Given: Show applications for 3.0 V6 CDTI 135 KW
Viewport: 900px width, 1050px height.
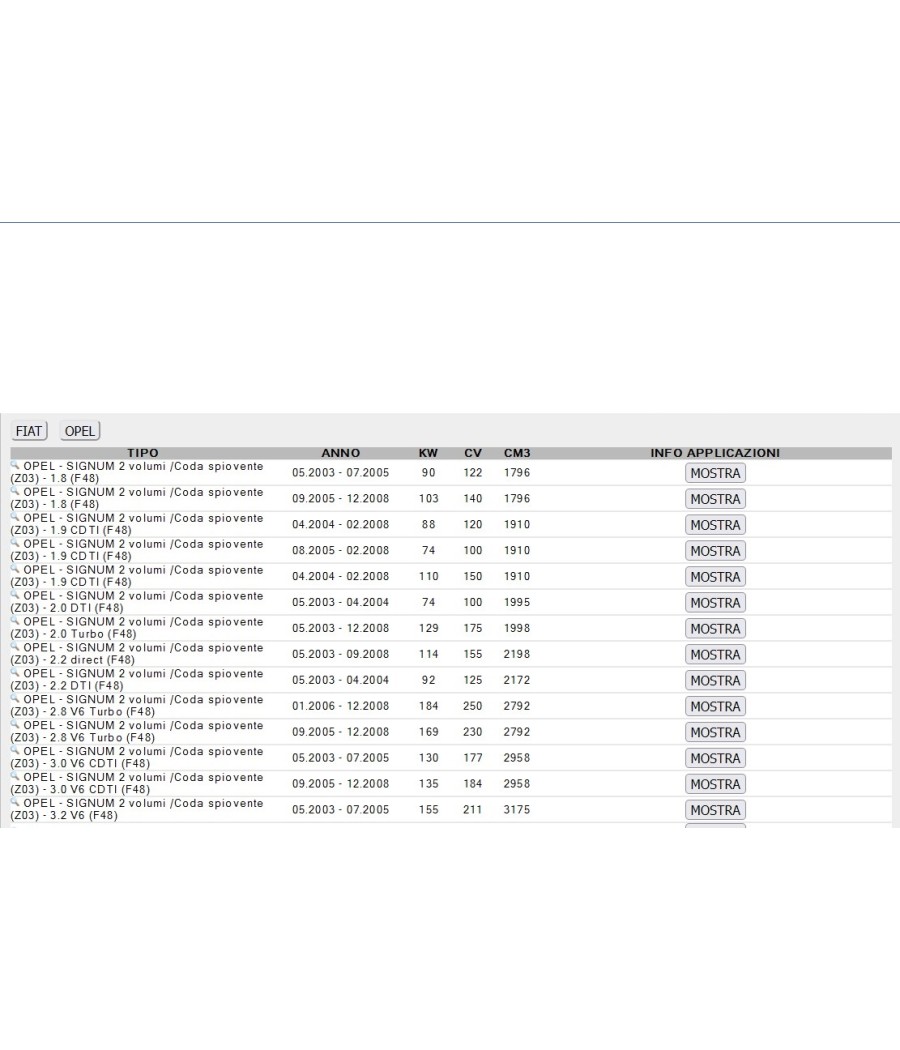Looking at the screenshot, I should click(x=715, y=784).
